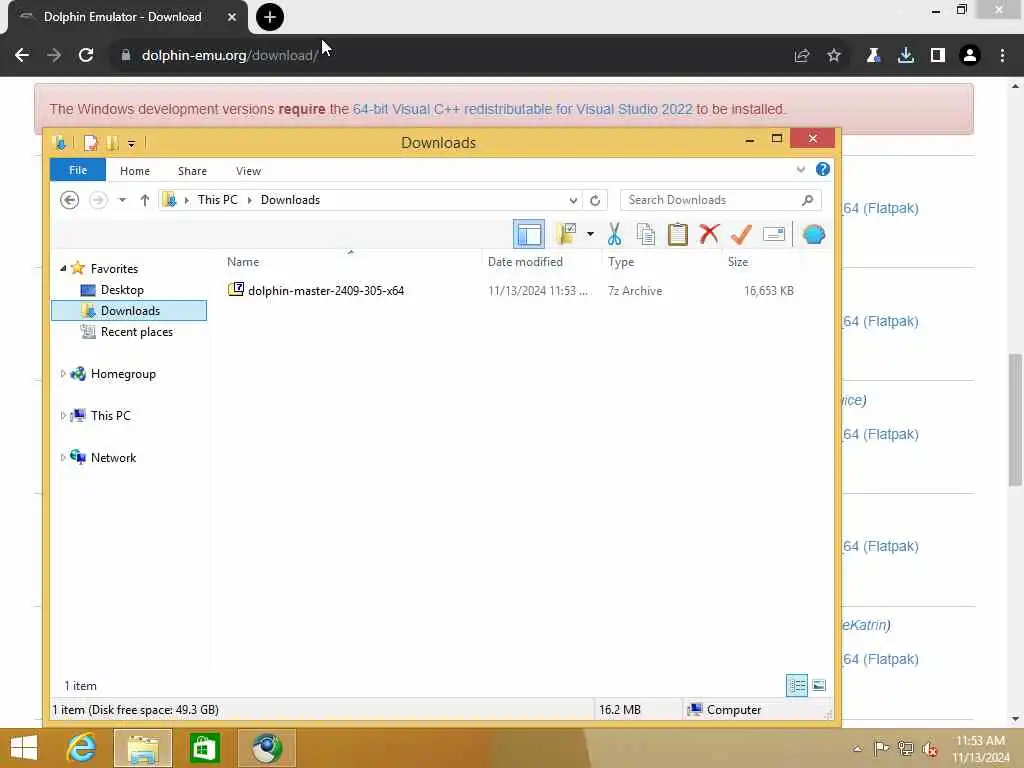The height and width of the screenshot is (768, 1024).
Task: Click the red X Delete icon
Action: coord(709,234)
